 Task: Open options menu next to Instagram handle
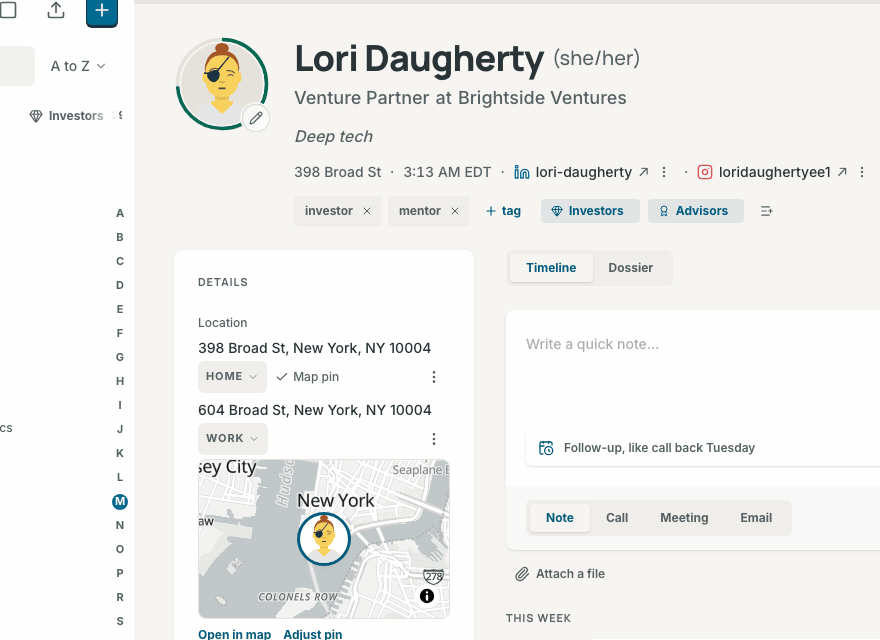pos(862,172)
